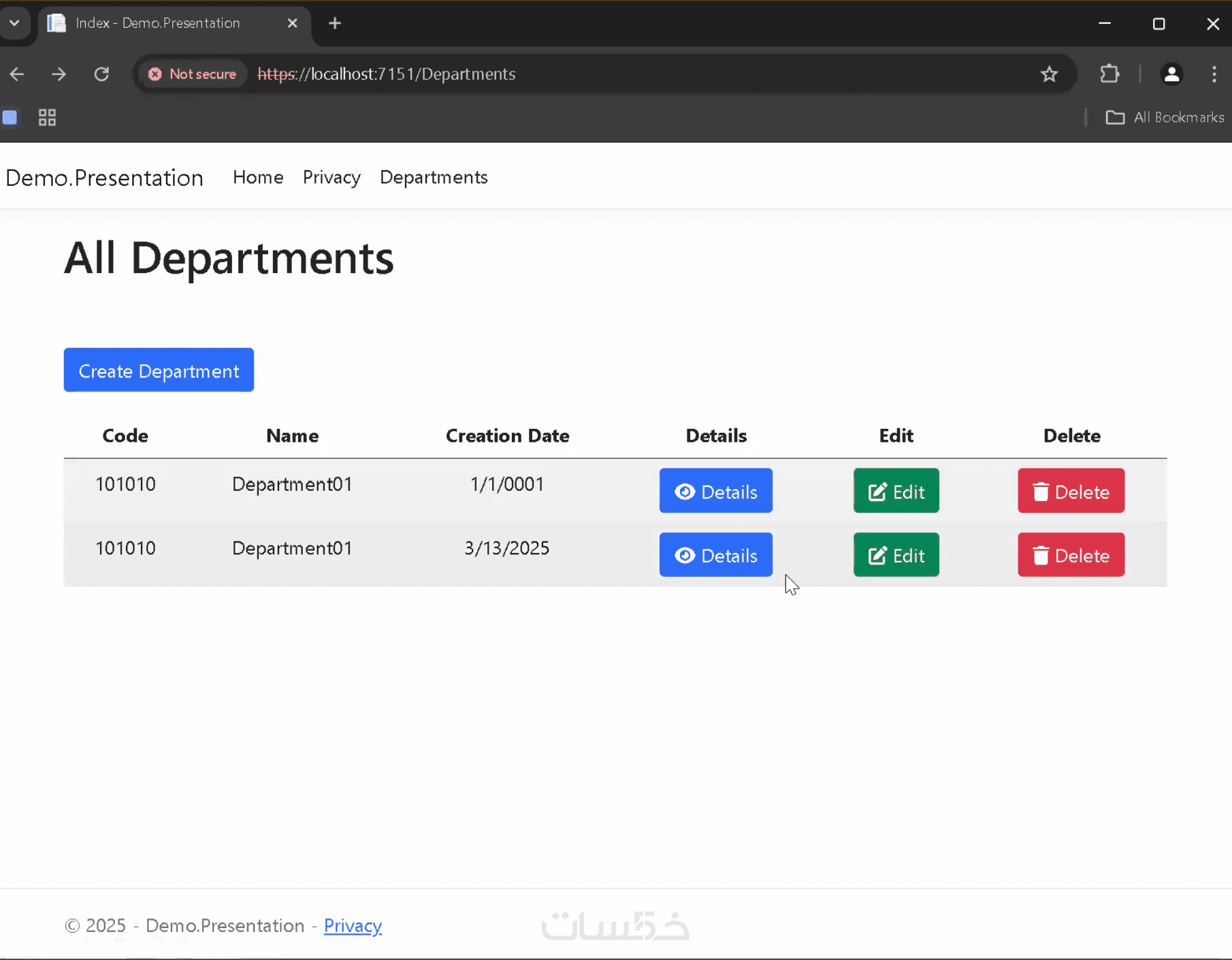Open the Privacy link in the footer

353,926
